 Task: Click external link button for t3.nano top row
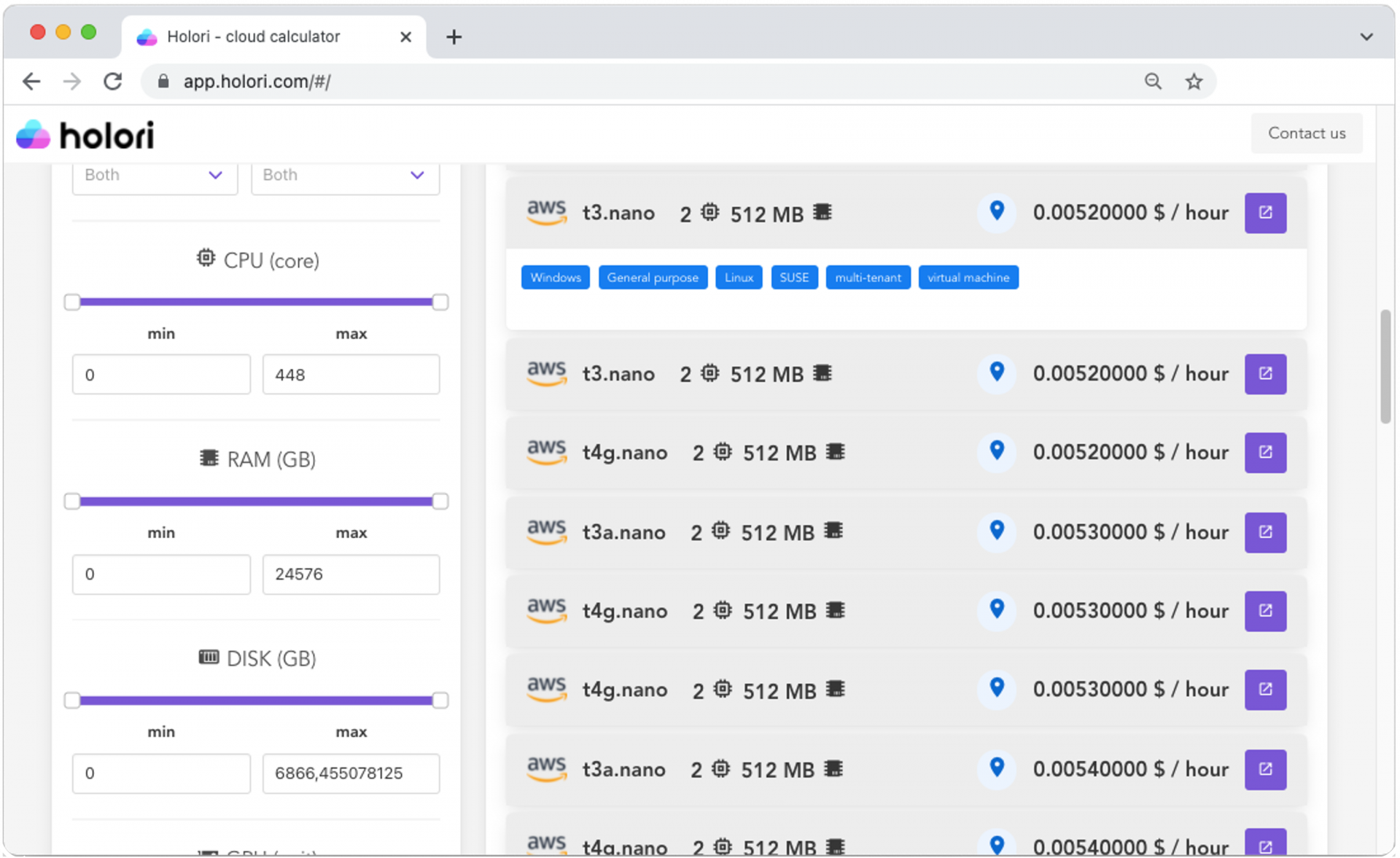[x=1265, y=213]
